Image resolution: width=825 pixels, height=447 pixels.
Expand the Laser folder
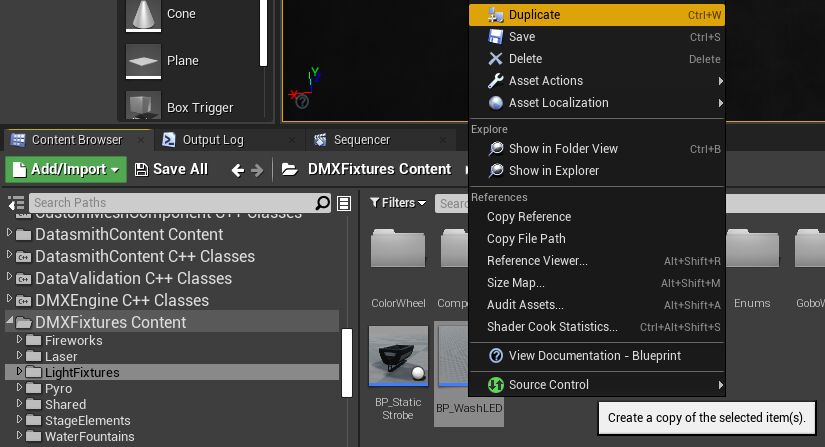[x=19, y=355]
